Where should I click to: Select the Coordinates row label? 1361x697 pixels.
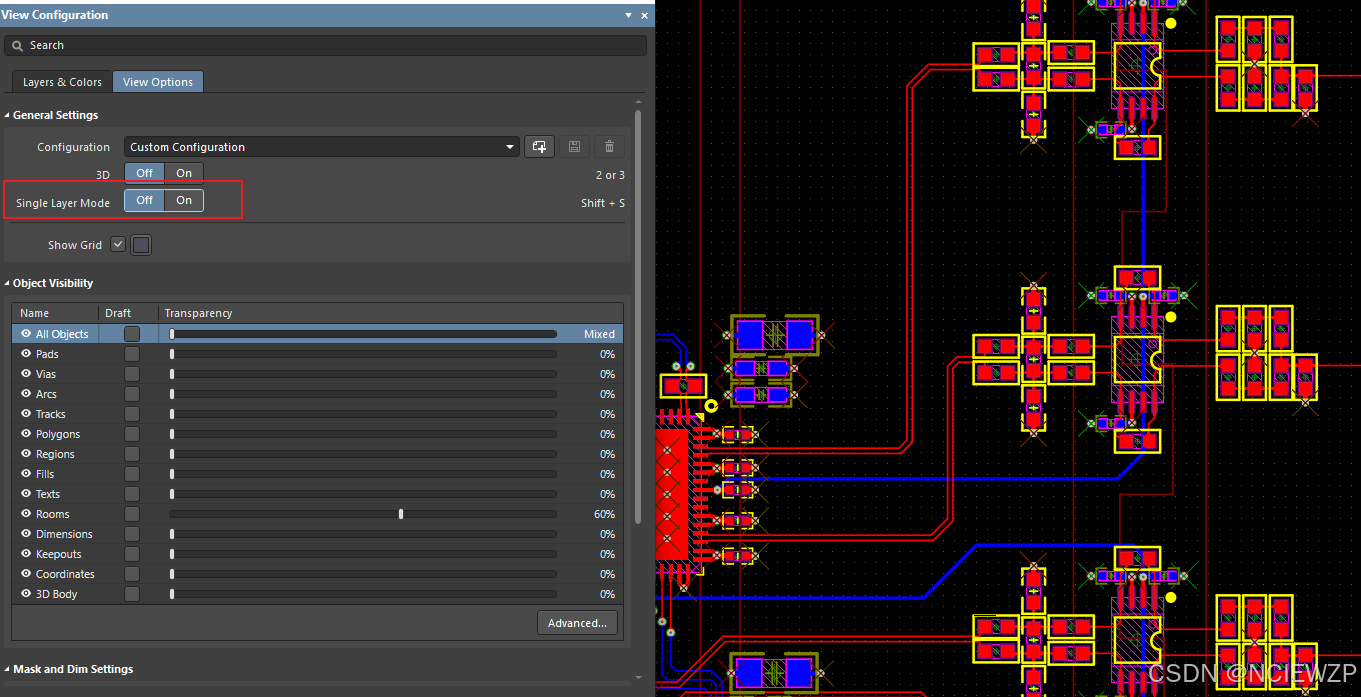65,574
